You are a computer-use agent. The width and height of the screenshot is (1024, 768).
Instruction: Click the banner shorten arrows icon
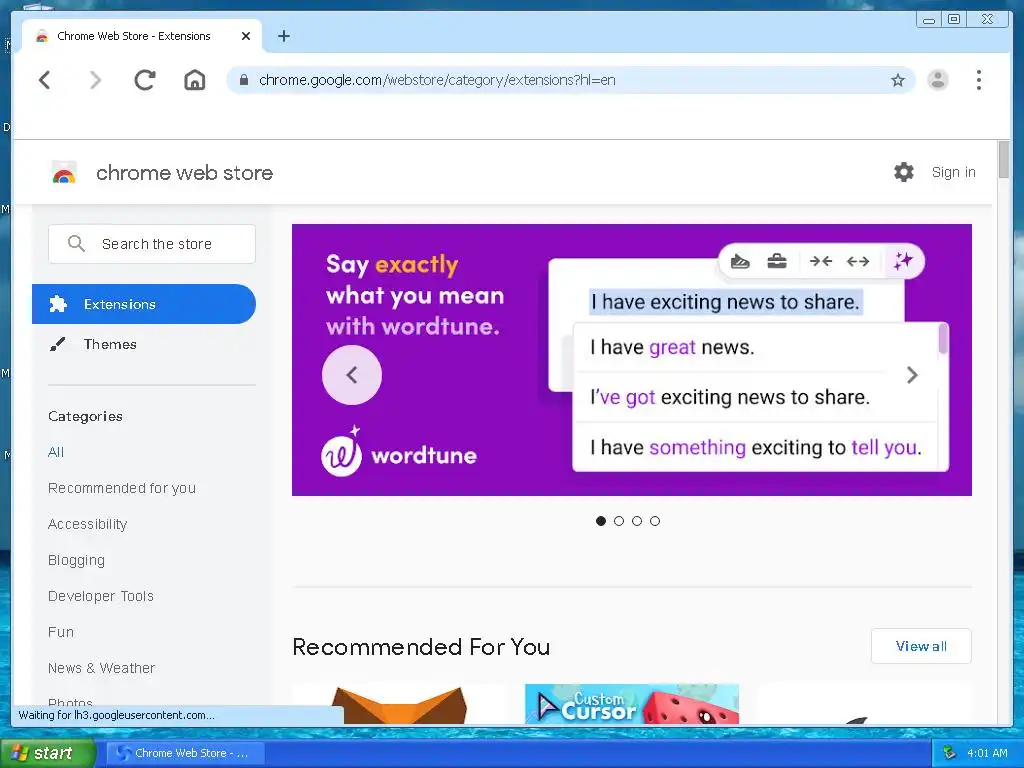coord(820,261)
